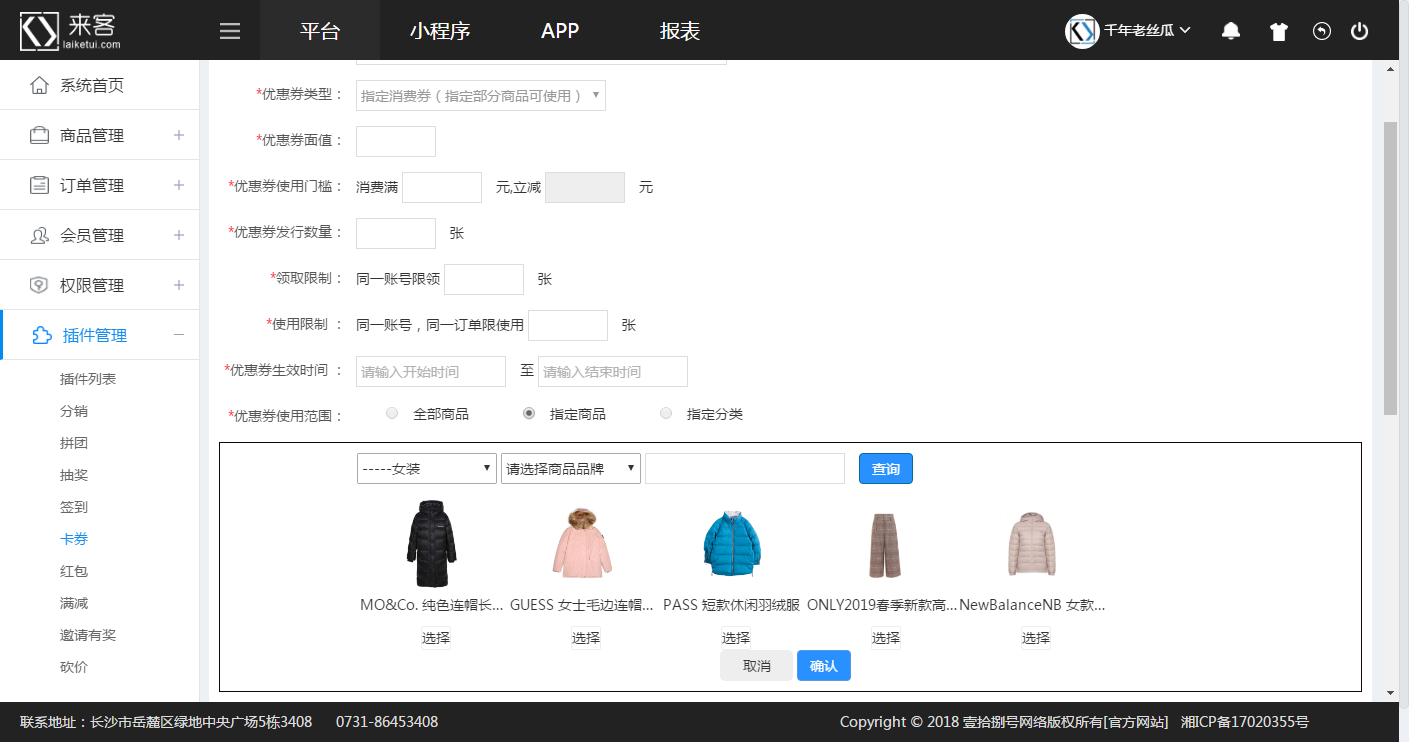This screenshot has width=1409, height=742.
Task: Open the 女装 category dropdown
Action: pos(427,468)
